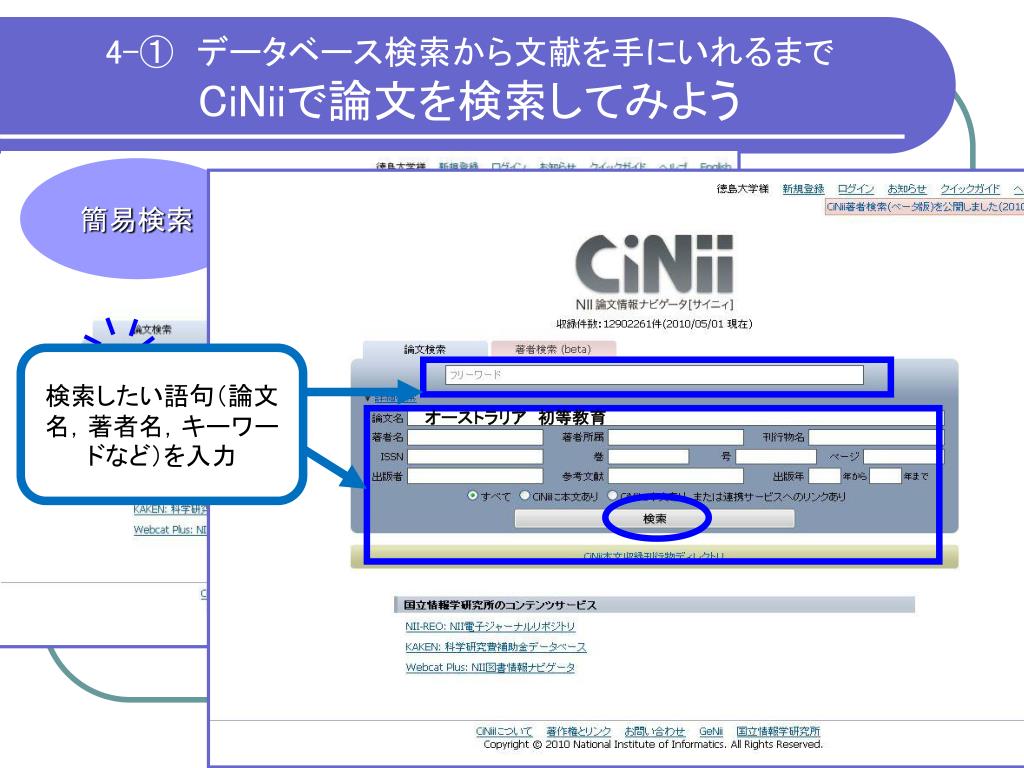Open the GeNii footer link
Image resolution: width=1024 pixels, height=768 pixels.
[x=711, y=731]
